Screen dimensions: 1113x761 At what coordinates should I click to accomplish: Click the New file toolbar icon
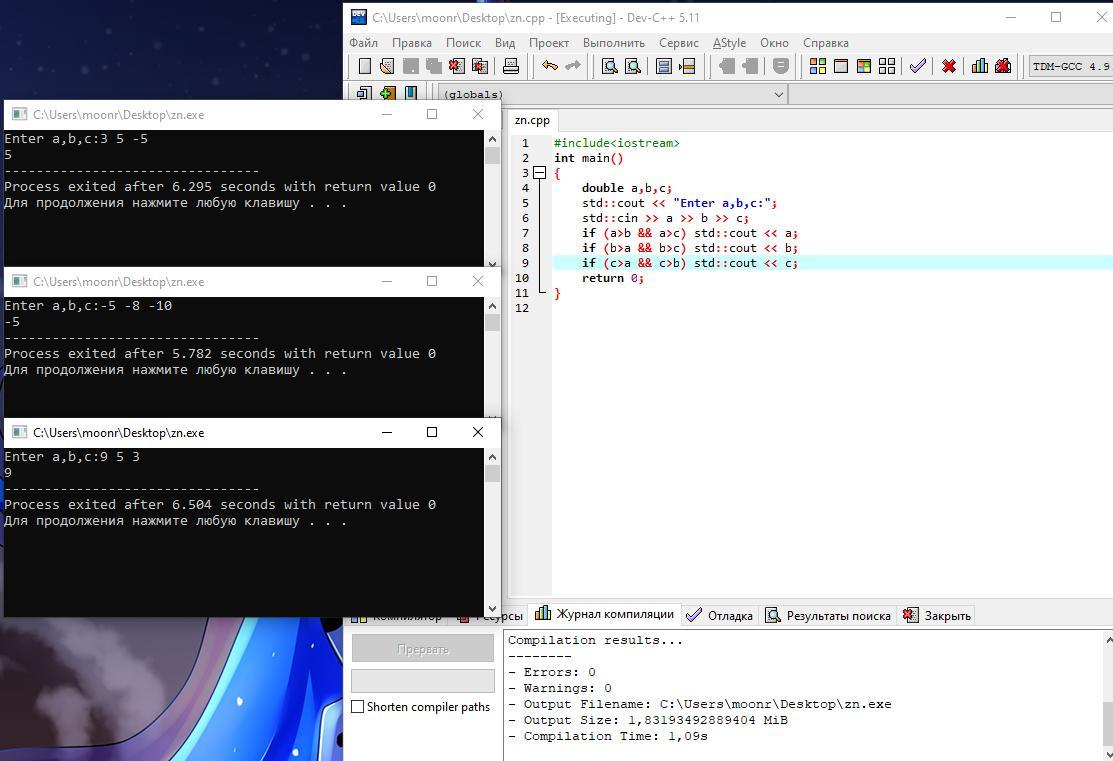(364, 66)
